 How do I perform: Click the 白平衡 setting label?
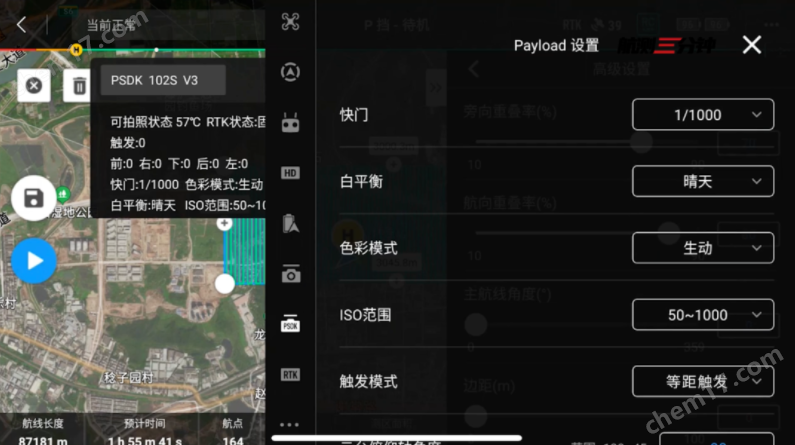click(x=361, y=181)
